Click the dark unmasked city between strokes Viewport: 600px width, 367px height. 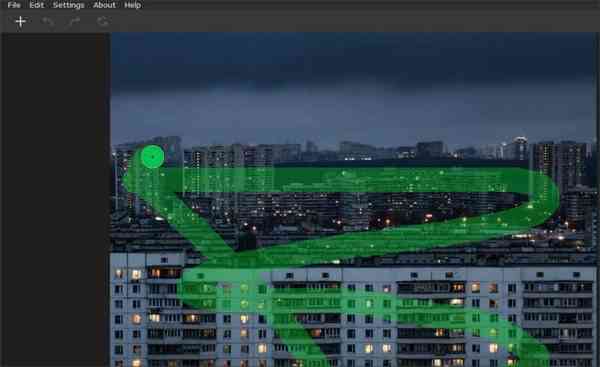tap(344, 210)
